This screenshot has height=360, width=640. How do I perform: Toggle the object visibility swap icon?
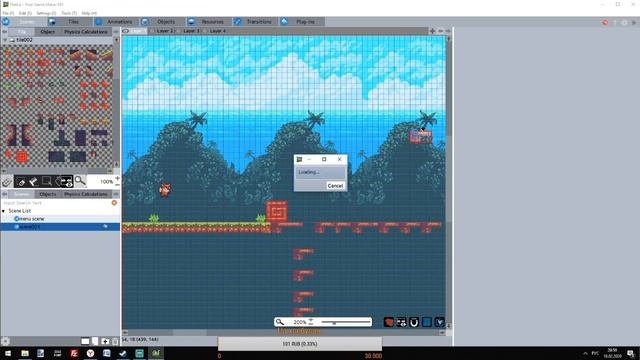(402, 322)
